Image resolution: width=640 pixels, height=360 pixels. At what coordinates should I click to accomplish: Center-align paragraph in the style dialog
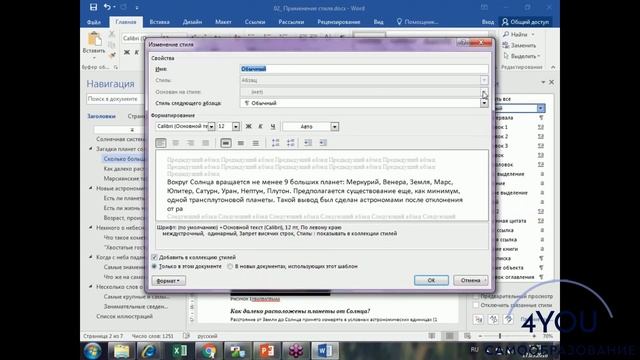tap(176, 143)
